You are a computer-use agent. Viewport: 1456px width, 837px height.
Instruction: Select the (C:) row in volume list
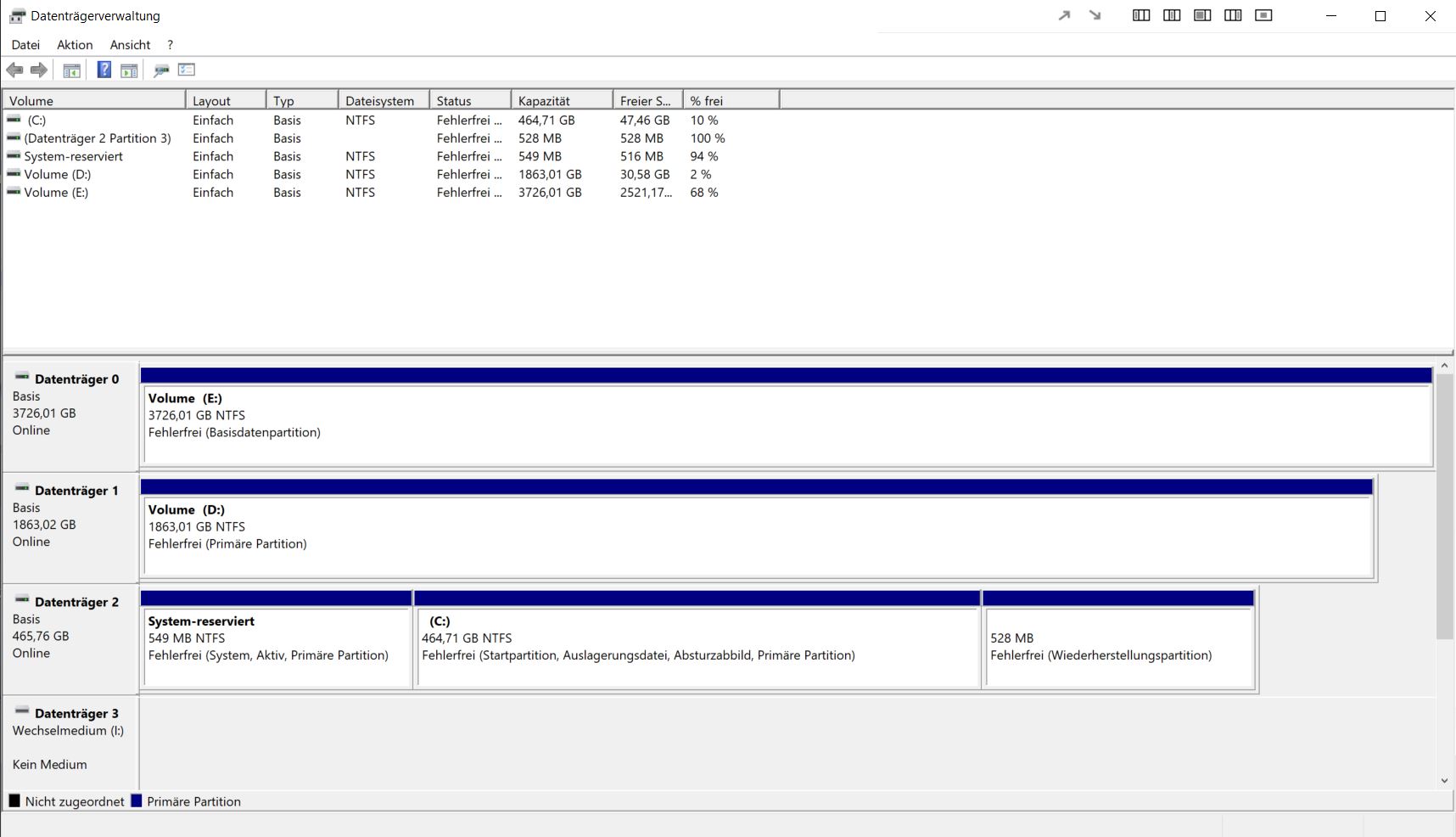pos(390,120)
